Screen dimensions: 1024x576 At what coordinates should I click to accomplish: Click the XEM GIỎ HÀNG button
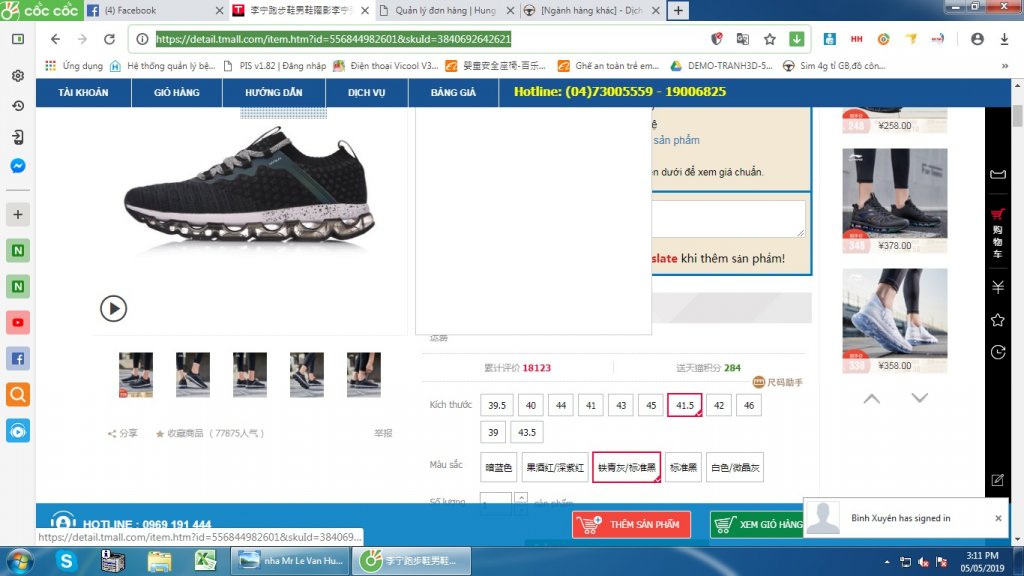pyautogui.click(x=758, y=524)
